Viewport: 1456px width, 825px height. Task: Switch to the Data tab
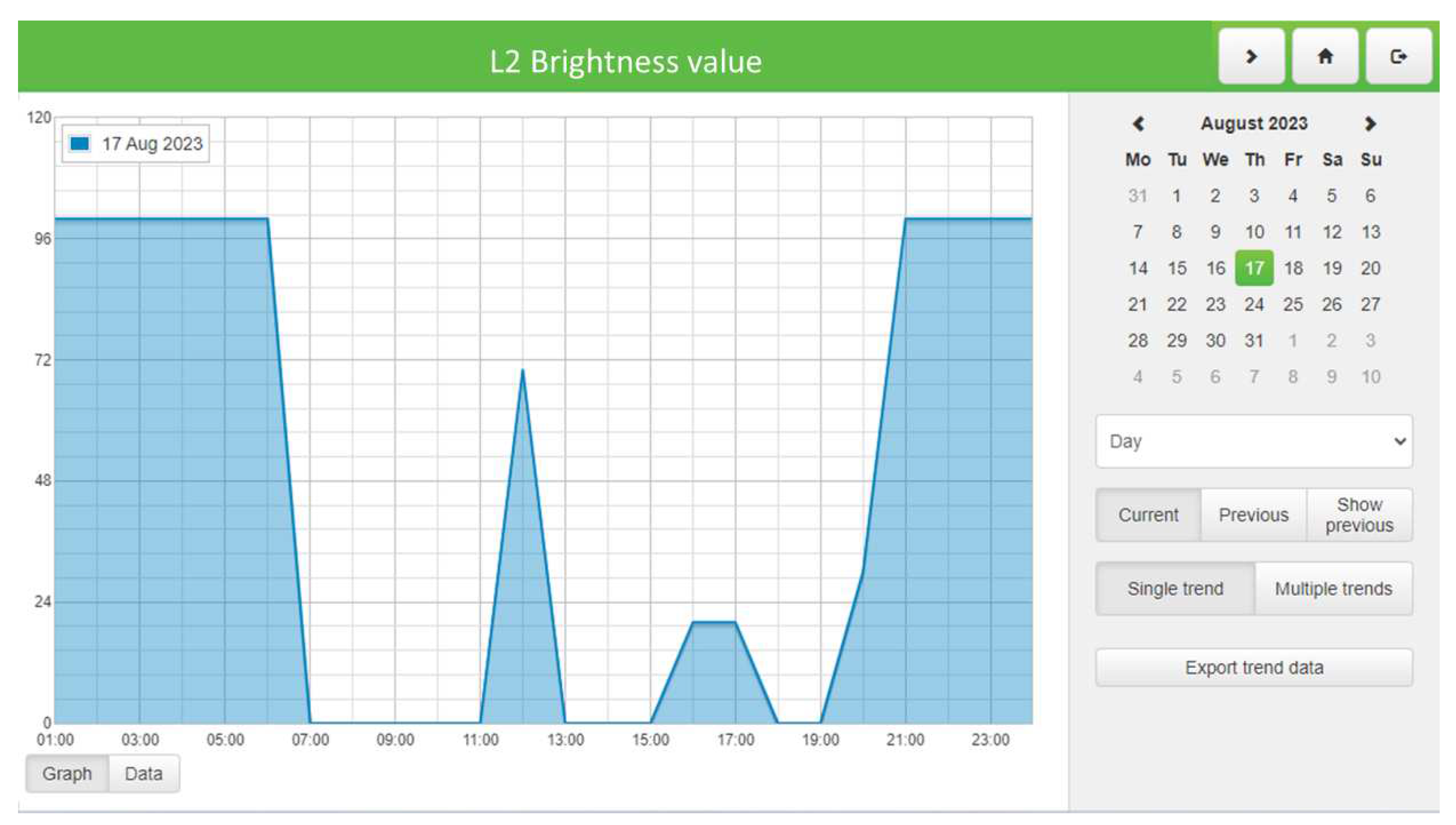pyautogui.click(x=143, y=773)
